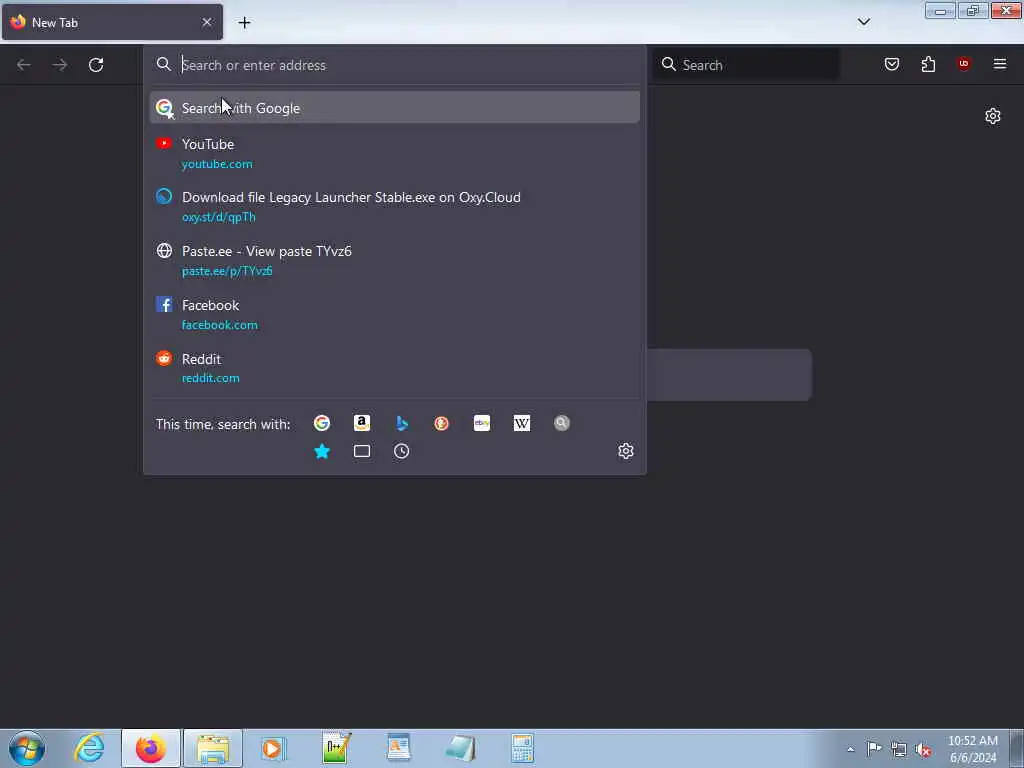Open the uBlock Origin extension icon
Viewport: 1024px width, 768px height.
pyautogui.click(x=963, y=63)
